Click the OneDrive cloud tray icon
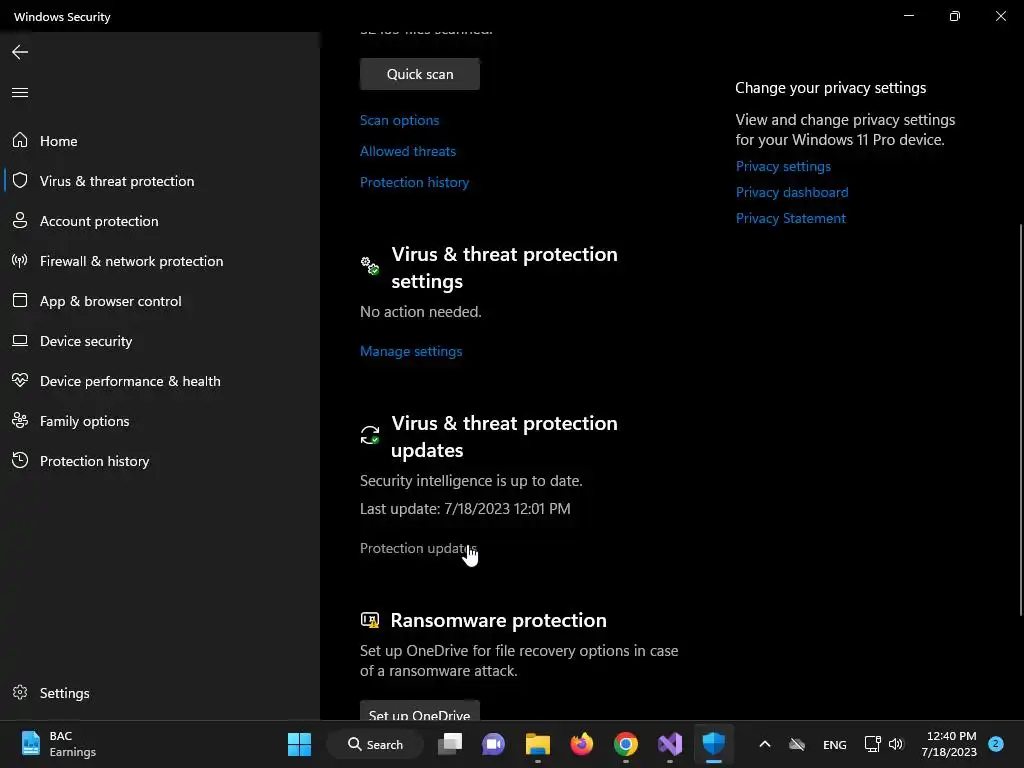This screenshot has width=1024, height=768. tap(797, 744)
